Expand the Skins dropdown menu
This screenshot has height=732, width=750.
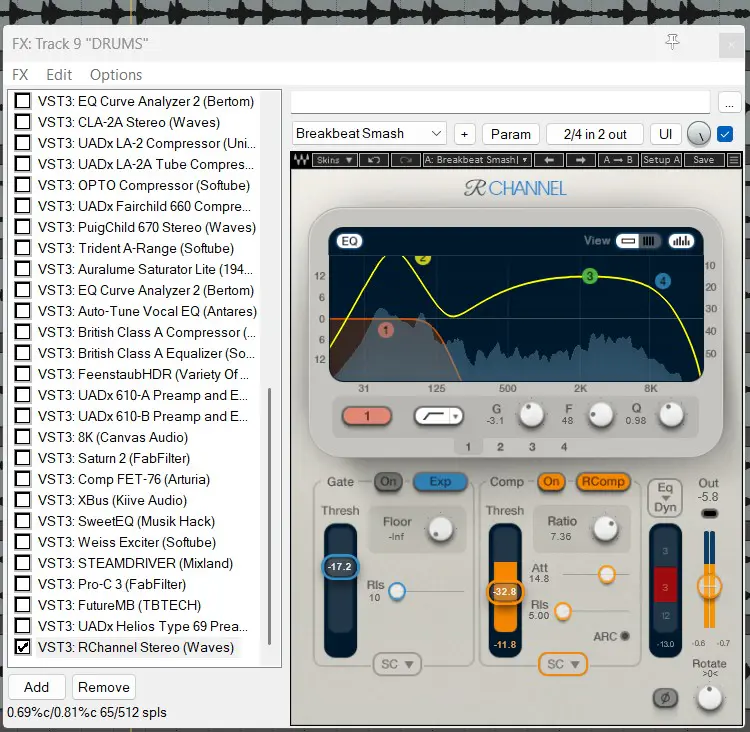click(334, 160)
